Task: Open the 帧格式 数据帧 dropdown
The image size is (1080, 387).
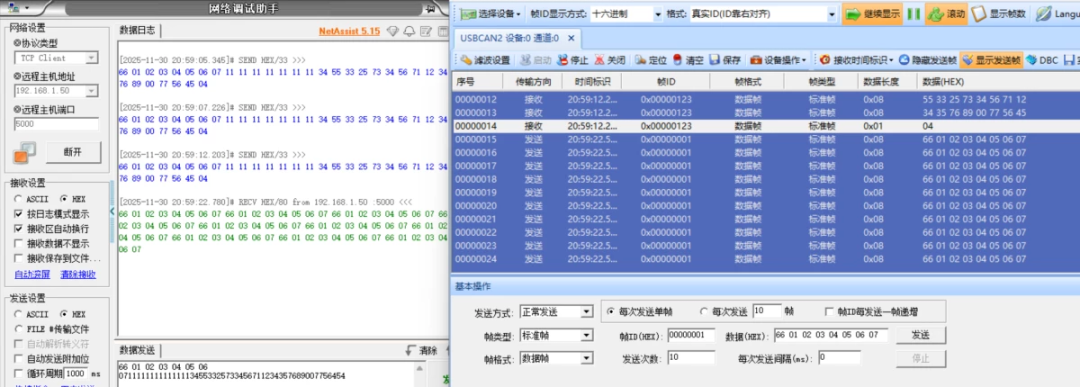Action: point(586,358)
